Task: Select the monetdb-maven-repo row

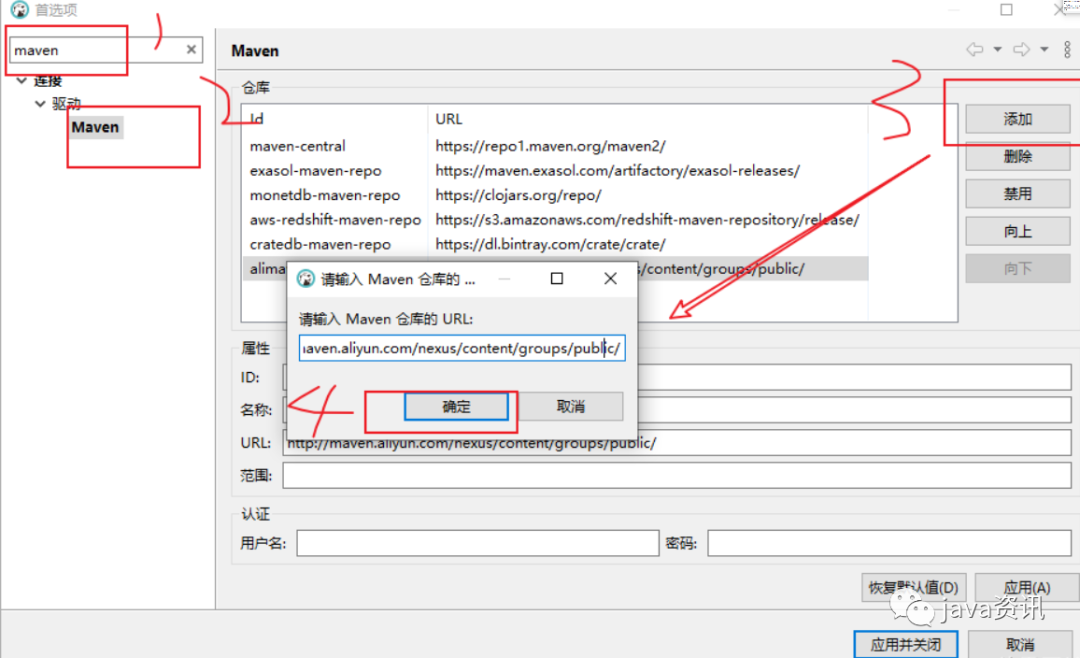Action: click(554, 196)
